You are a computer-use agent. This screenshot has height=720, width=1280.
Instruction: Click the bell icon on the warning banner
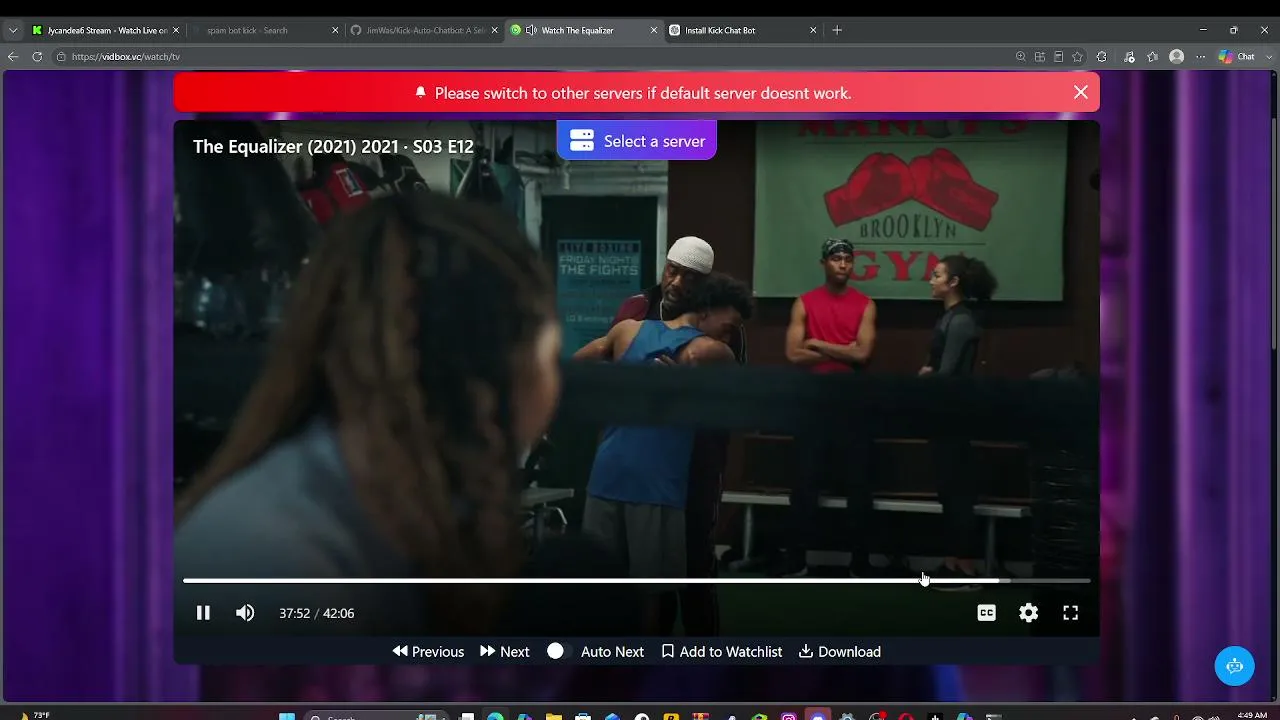tap(421, 92)
